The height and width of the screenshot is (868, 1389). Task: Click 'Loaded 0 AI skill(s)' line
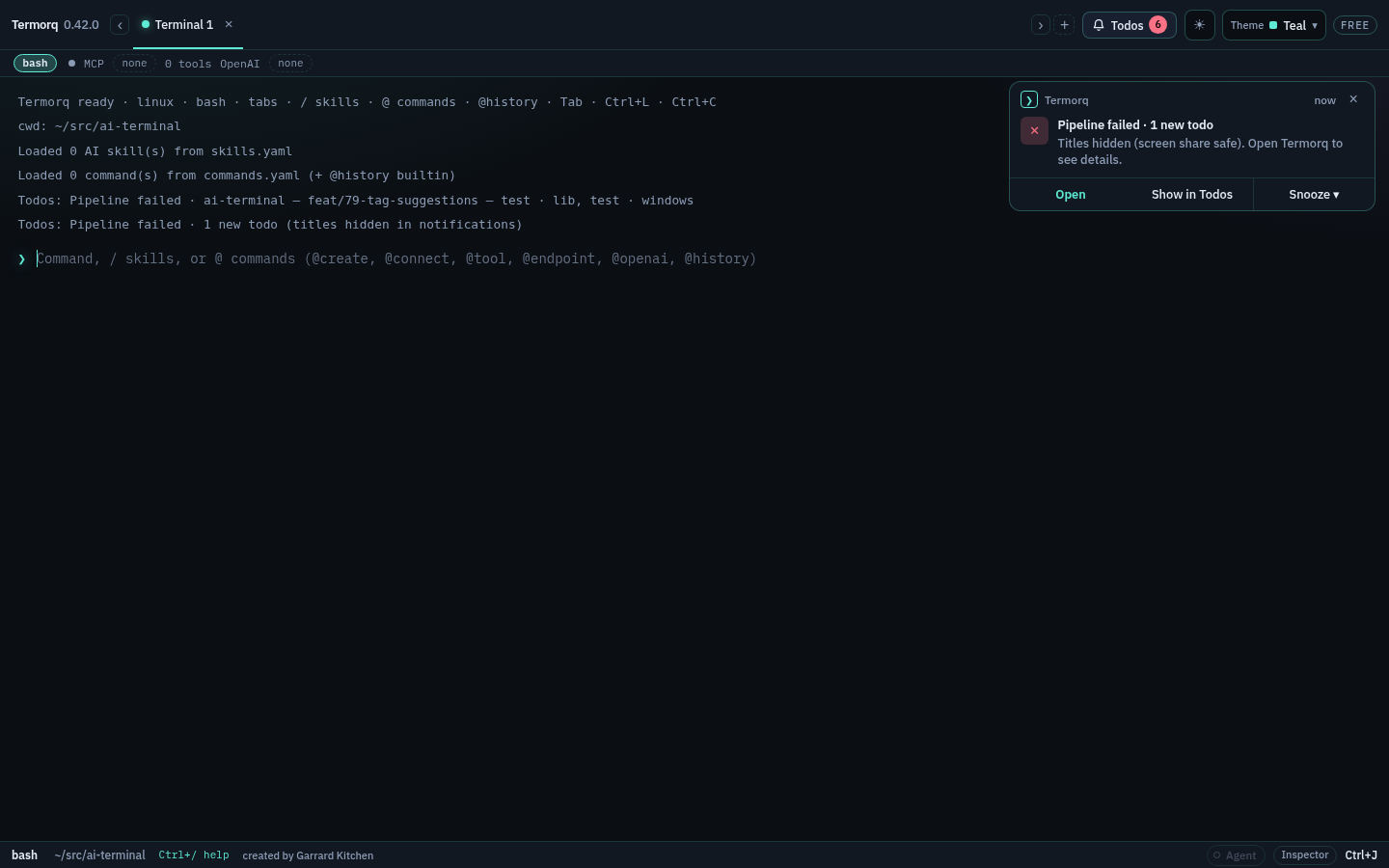pos(155,151)
